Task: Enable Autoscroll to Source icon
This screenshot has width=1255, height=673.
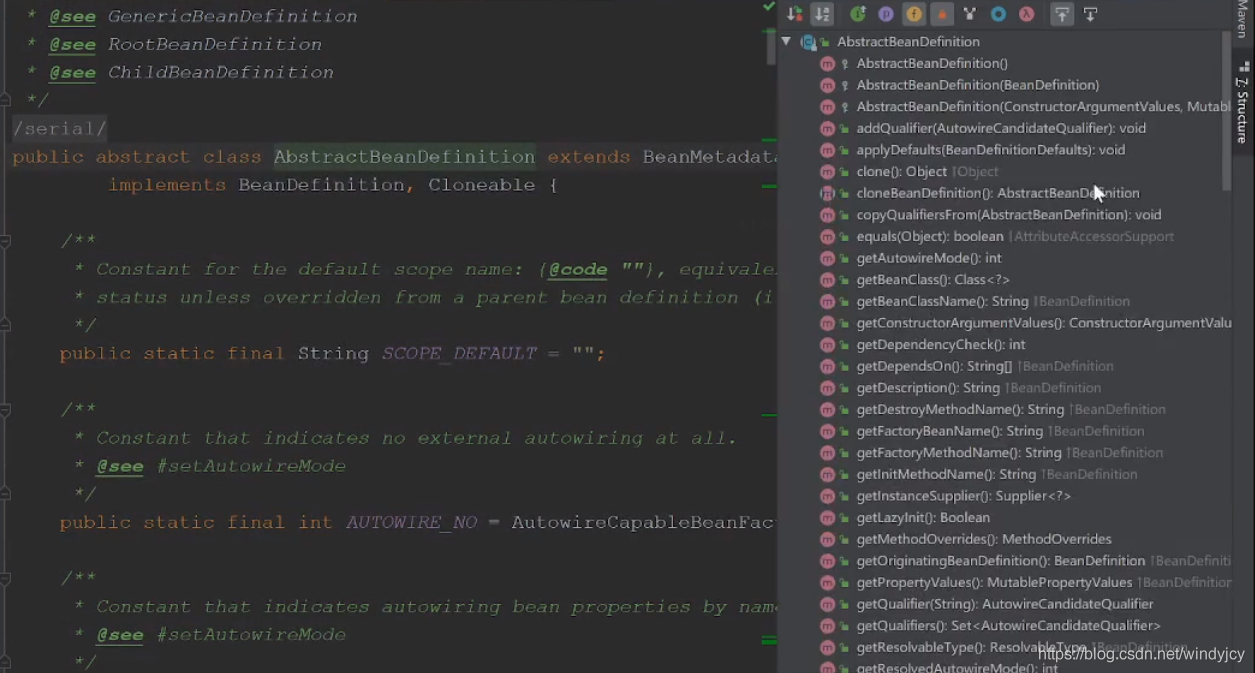Action: pyautogui.click(x=1062, y=14)
